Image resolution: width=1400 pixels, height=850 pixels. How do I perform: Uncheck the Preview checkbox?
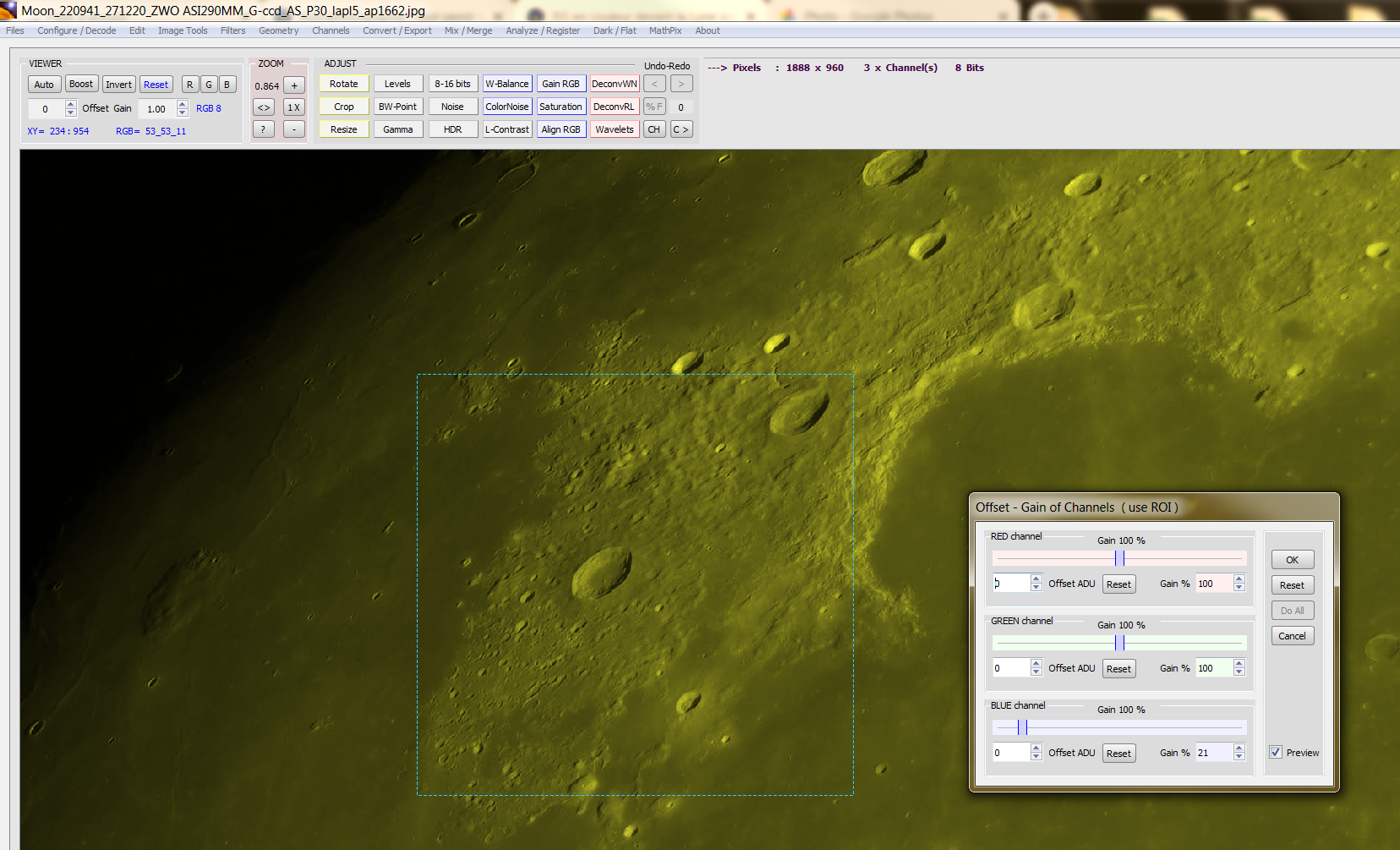coord(1276,752)
